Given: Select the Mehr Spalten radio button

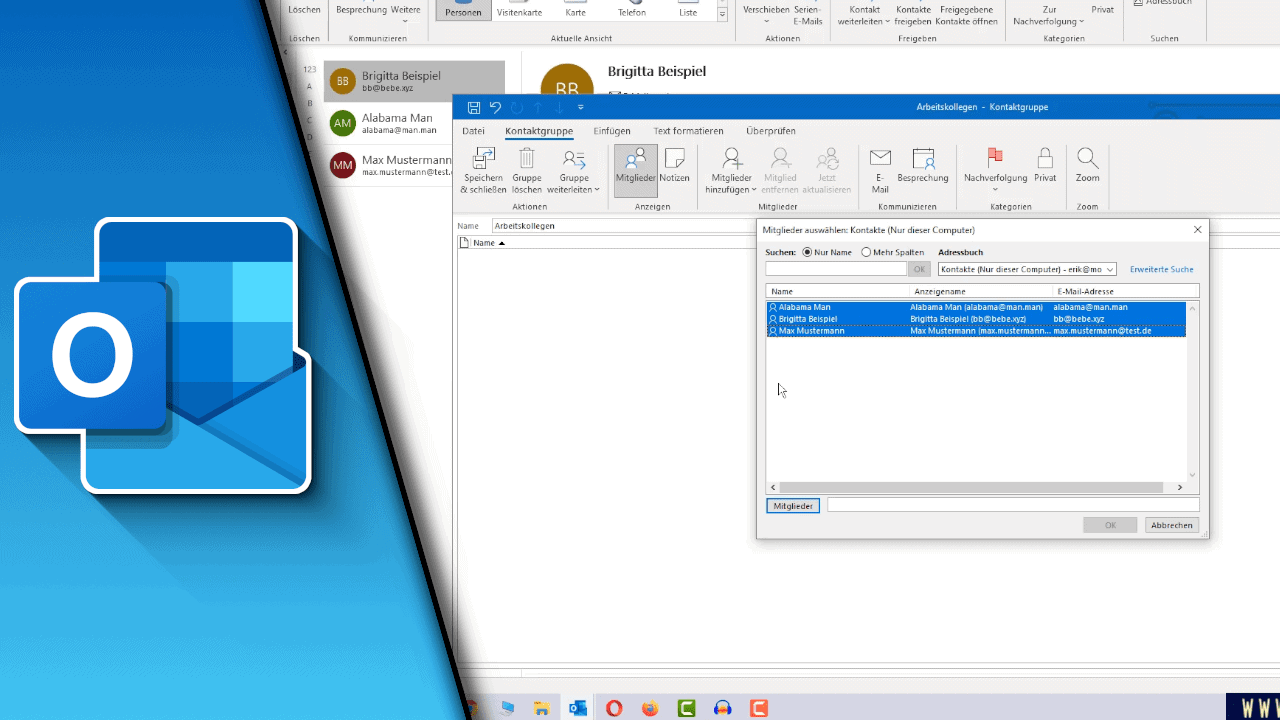Looking at the screenshot, I should 866,253.
